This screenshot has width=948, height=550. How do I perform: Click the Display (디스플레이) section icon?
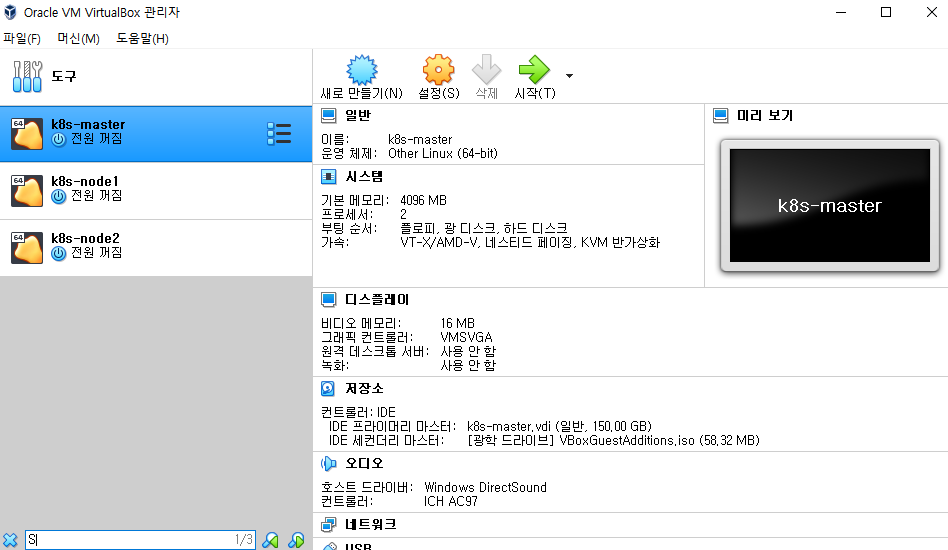coord(328,299)
